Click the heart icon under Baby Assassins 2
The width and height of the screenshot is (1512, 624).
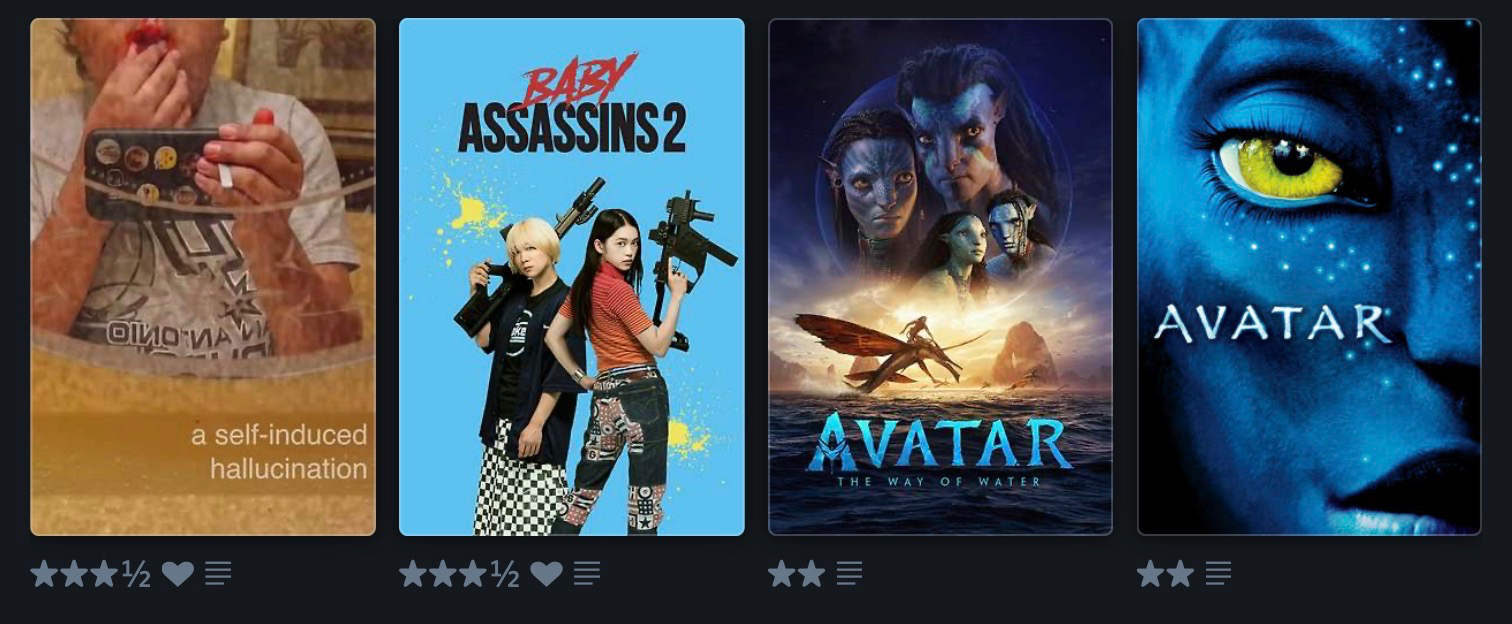[546, 574]
